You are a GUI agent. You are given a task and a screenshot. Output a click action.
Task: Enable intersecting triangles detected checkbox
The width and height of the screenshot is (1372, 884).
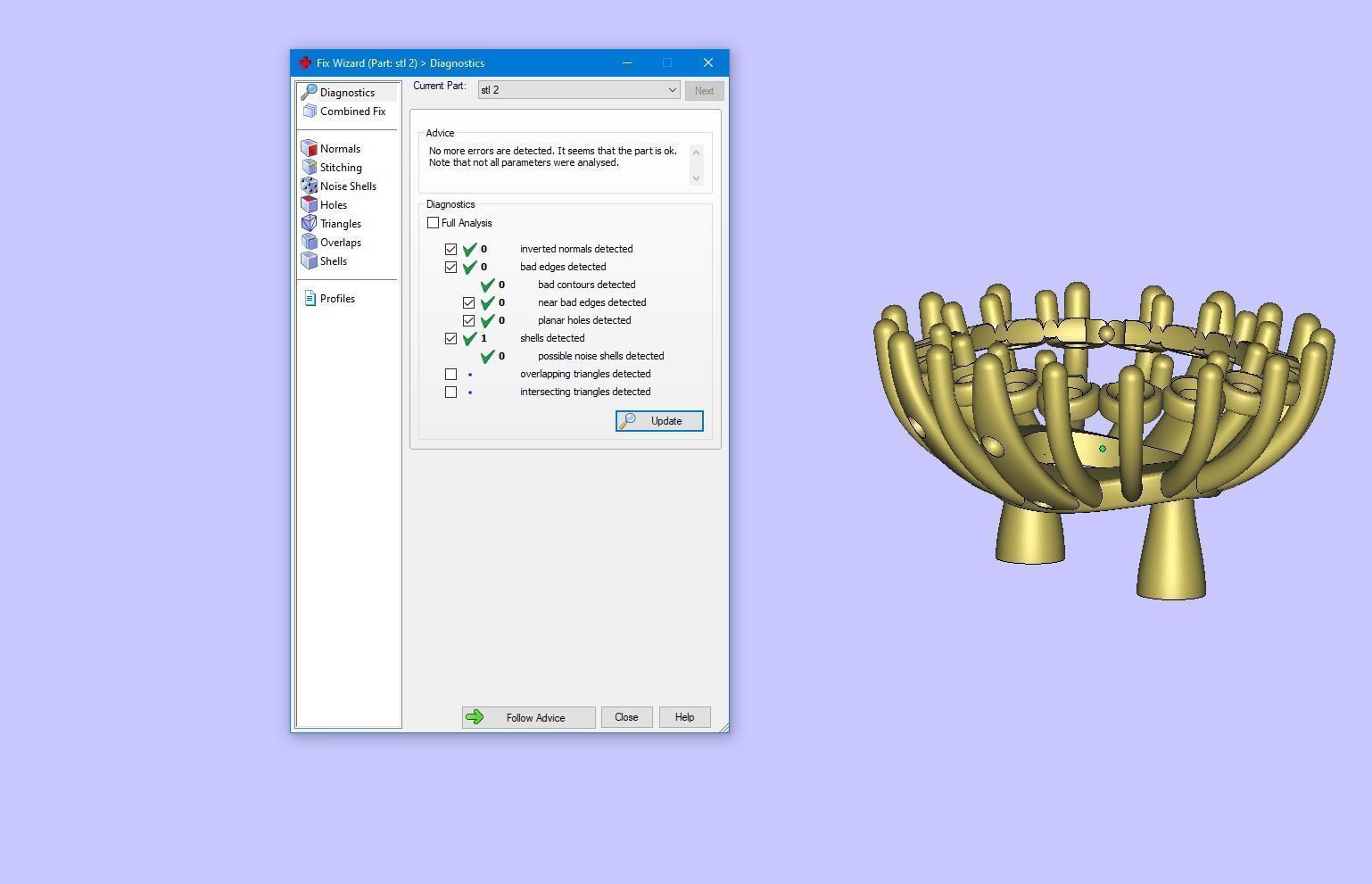tap(450, 392)
